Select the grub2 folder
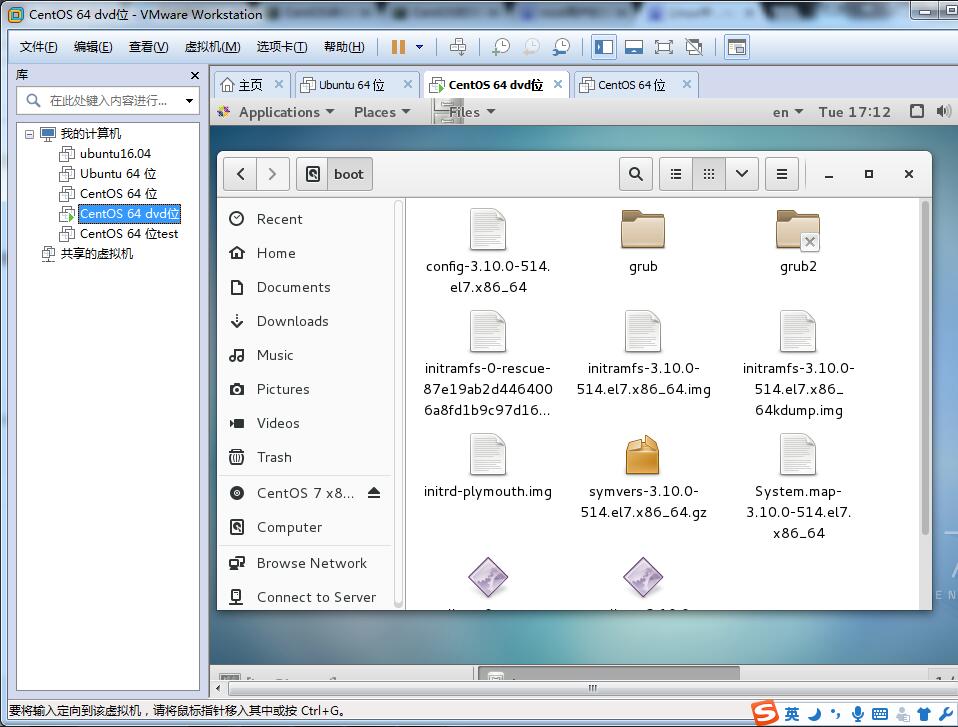 pyautogui.click(x=798, y=241)
